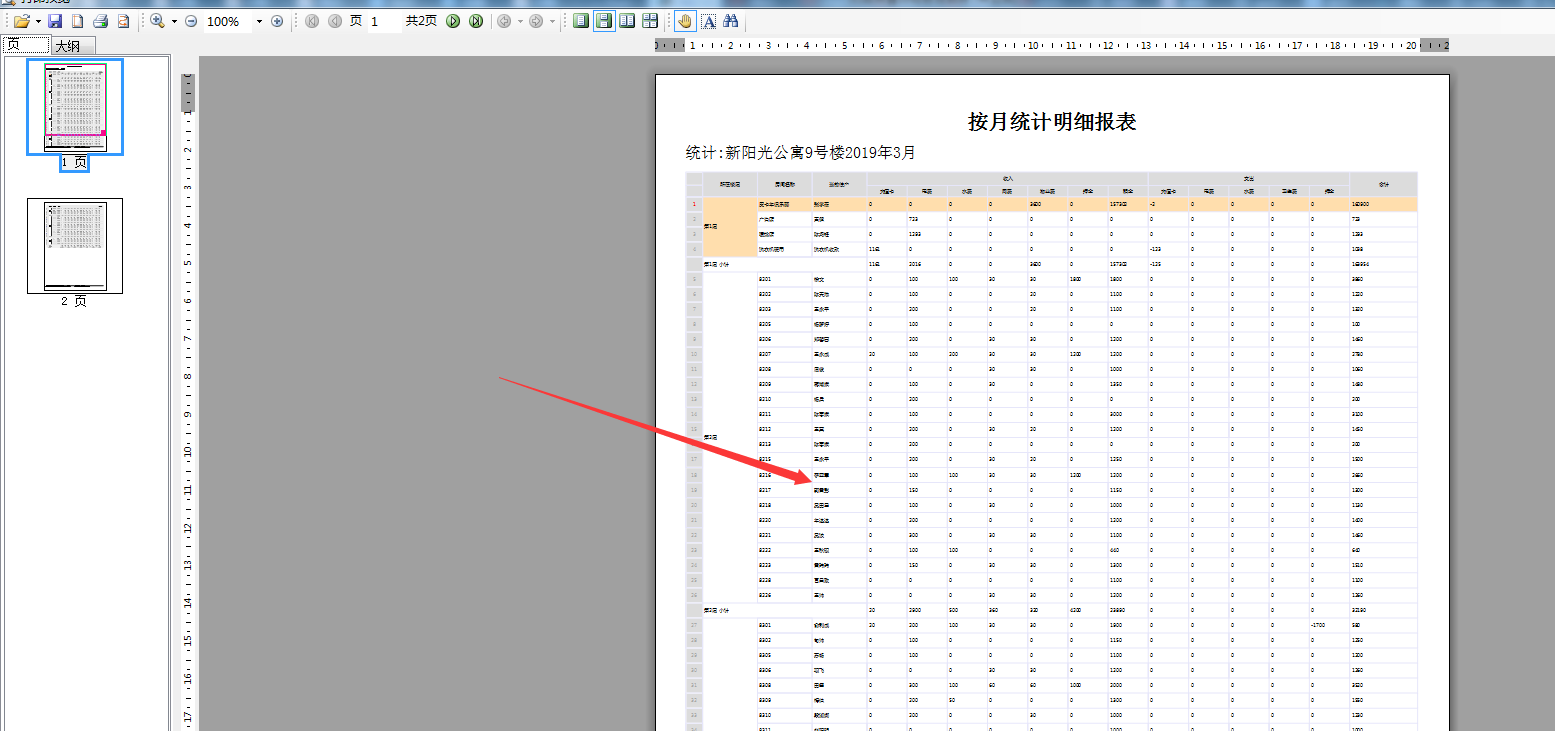Viewport: 1555px width, 731px height.
Task: Click the zoom in plus icon
Action: point(277,21)
